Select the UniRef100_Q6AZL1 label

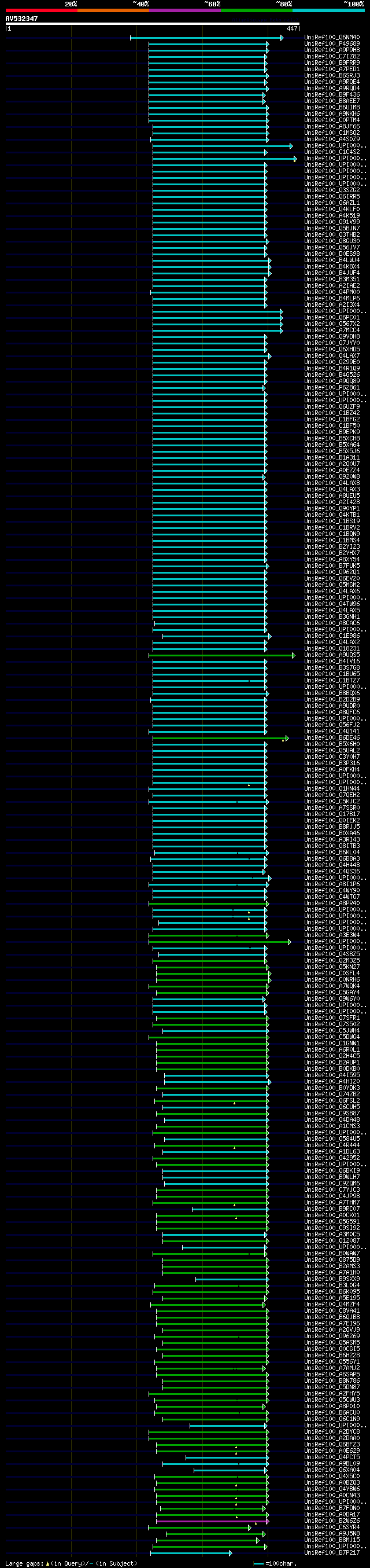tap(332, 203)
